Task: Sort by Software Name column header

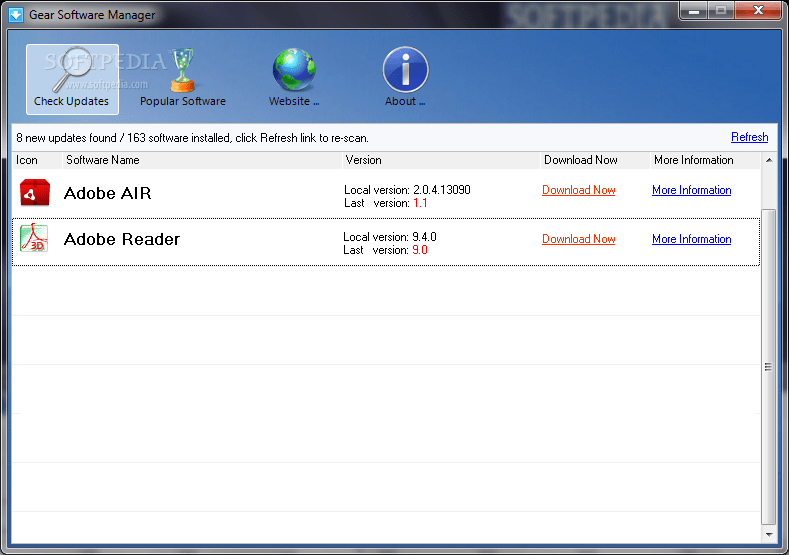Action: click(x=202, y=160)
